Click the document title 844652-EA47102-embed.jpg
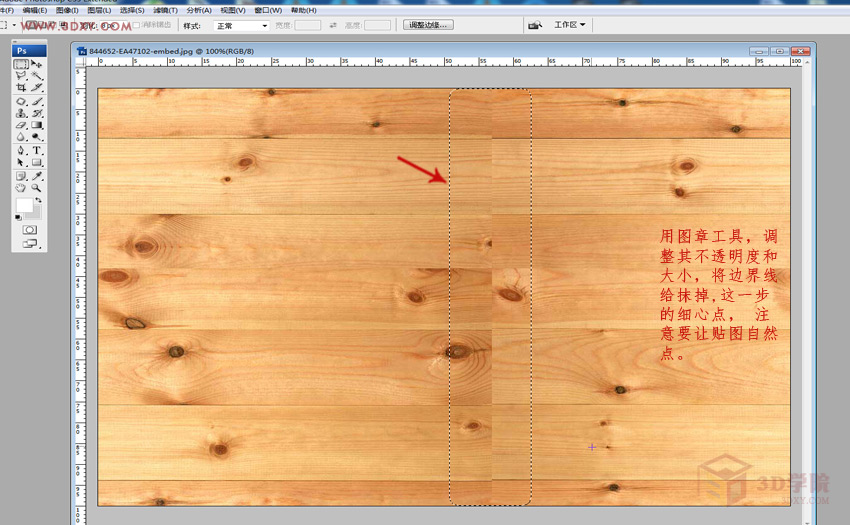 pyautogui.click(x=141, y=51)
